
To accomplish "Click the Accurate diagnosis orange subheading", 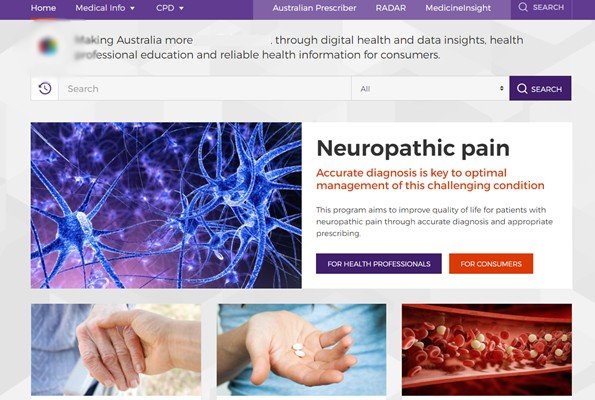I will pos(430,179).
